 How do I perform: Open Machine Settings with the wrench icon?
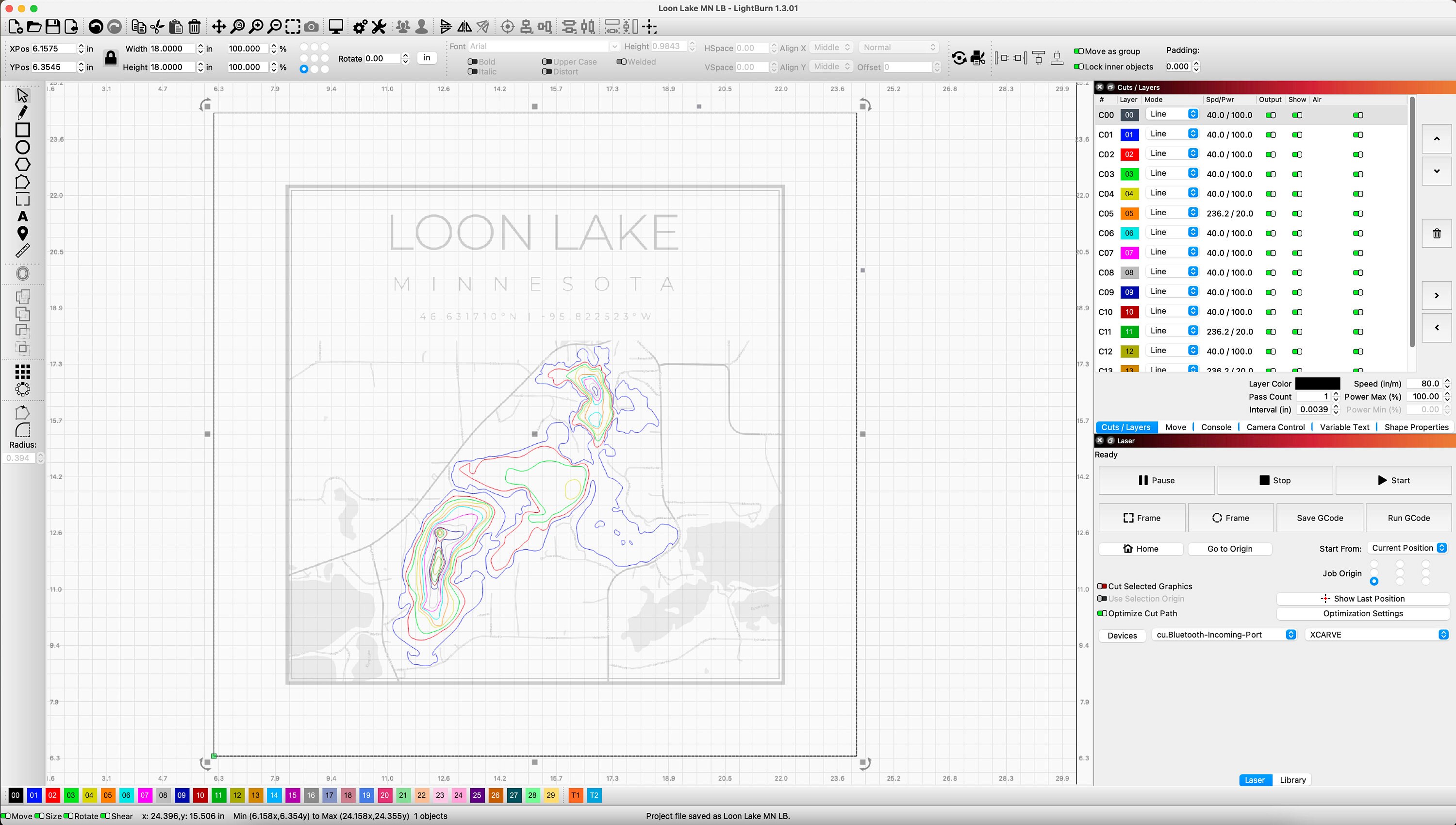[378, 27]
